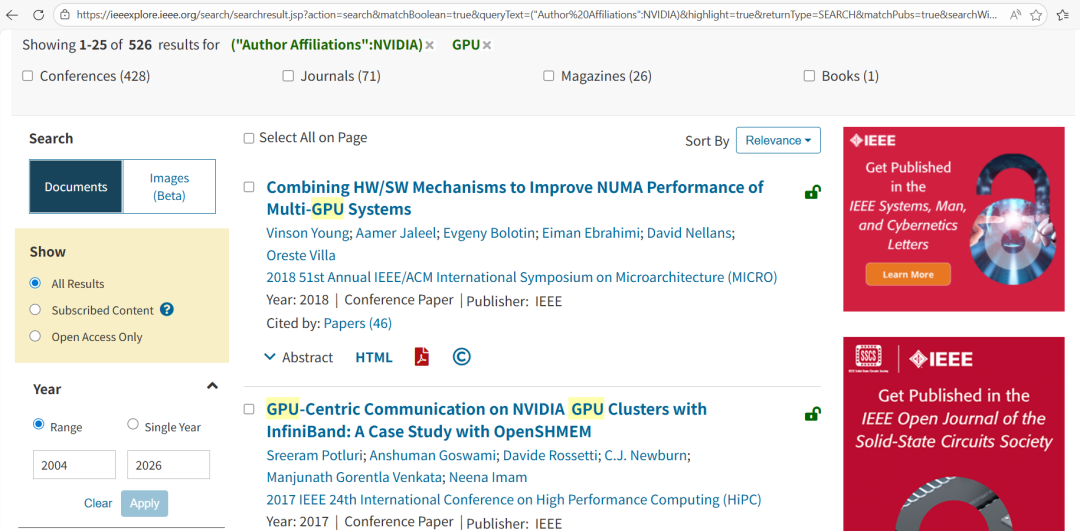Open 2018 MICRO symposium link

[x=521, y=278]
